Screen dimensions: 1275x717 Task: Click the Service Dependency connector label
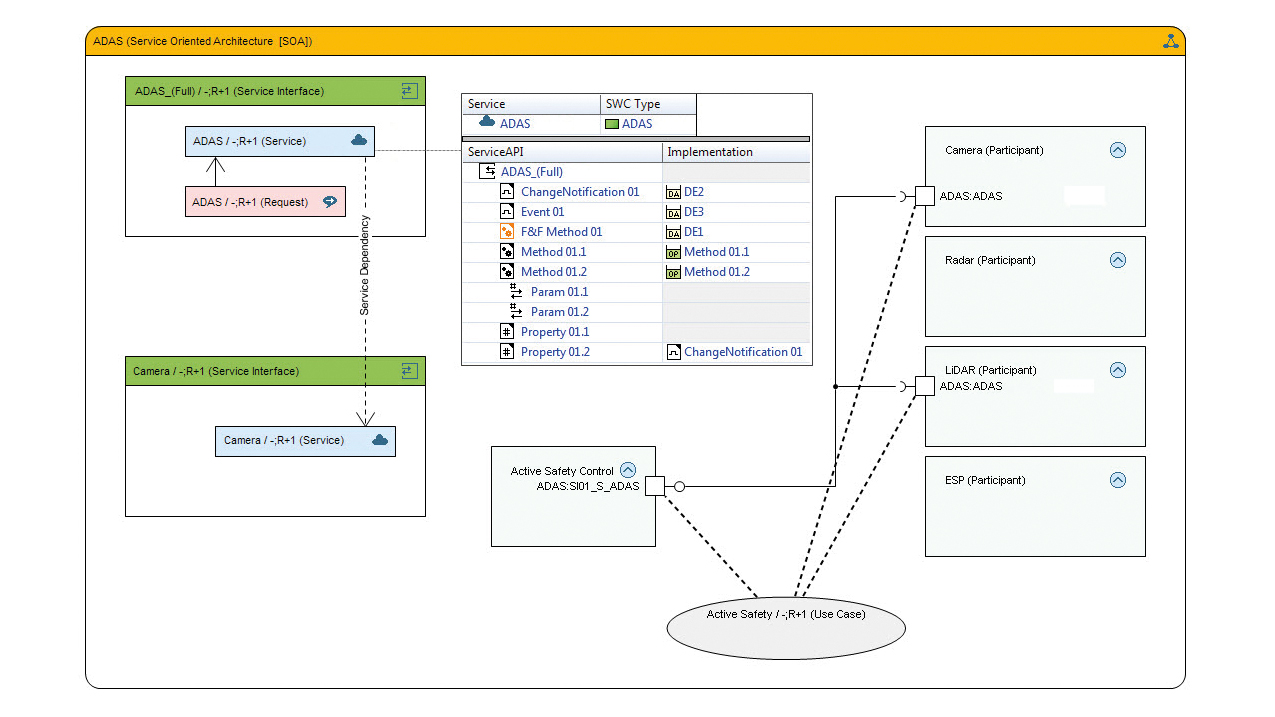[x=365, y=266]
